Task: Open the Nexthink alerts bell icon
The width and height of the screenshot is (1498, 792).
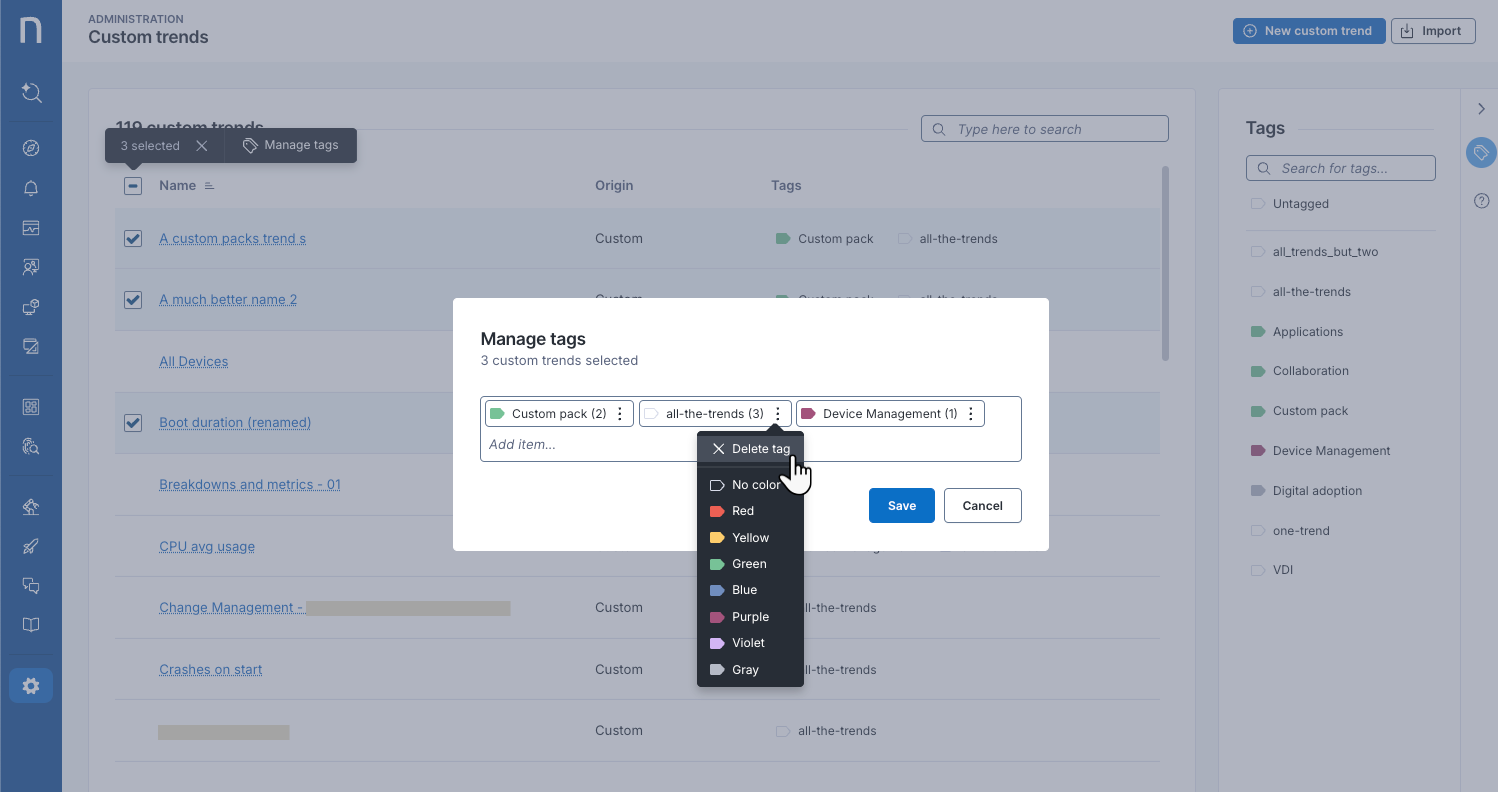Action: click(x=31, y=187)
